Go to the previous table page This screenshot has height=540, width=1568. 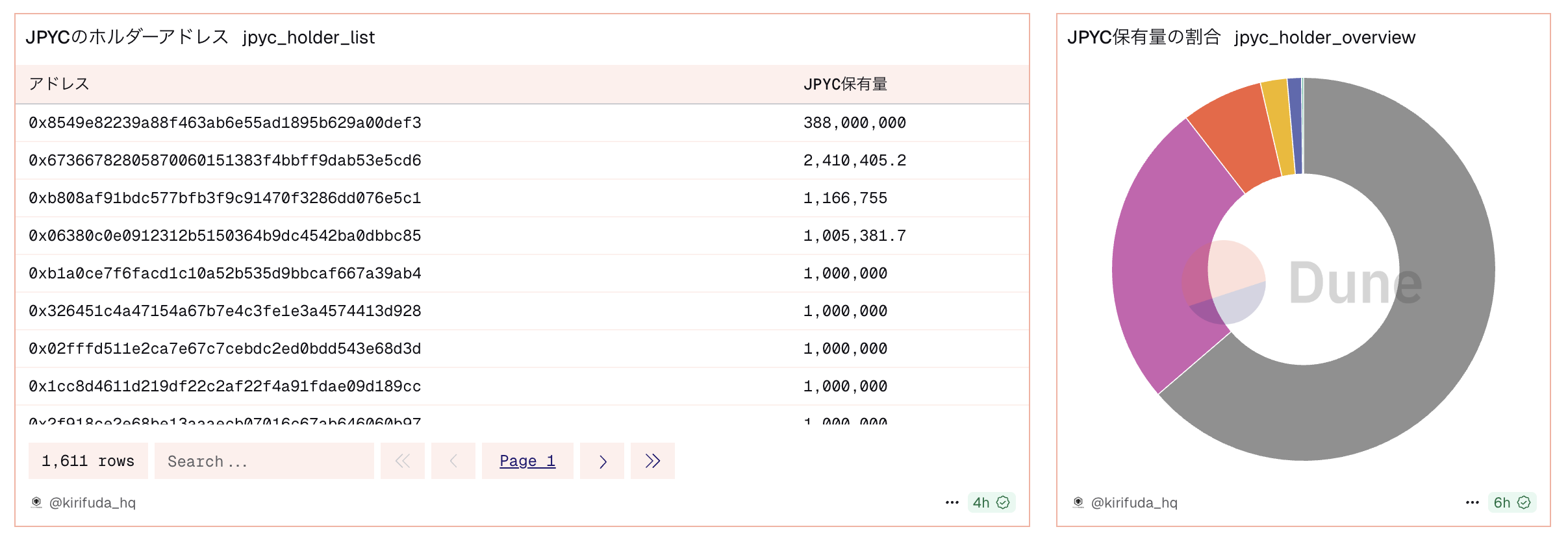point(453,461)
